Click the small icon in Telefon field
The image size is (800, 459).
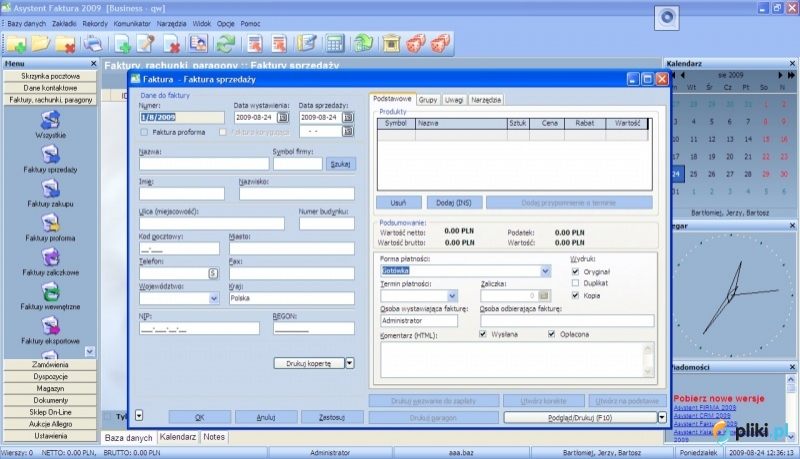[213, 273]
